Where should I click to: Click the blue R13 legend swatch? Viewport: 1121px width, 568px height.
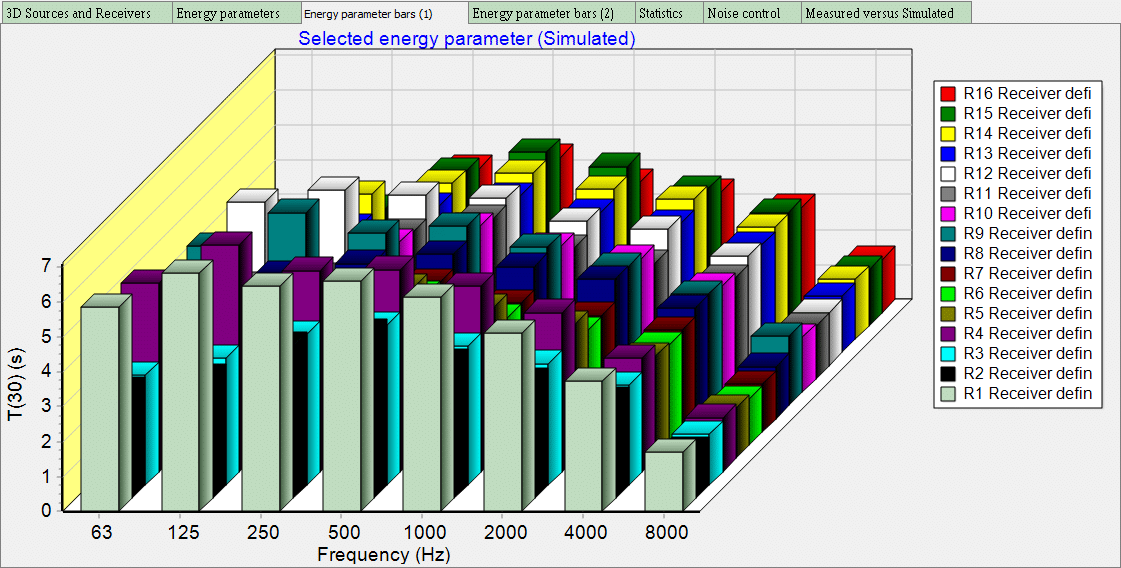pos(948,153)
